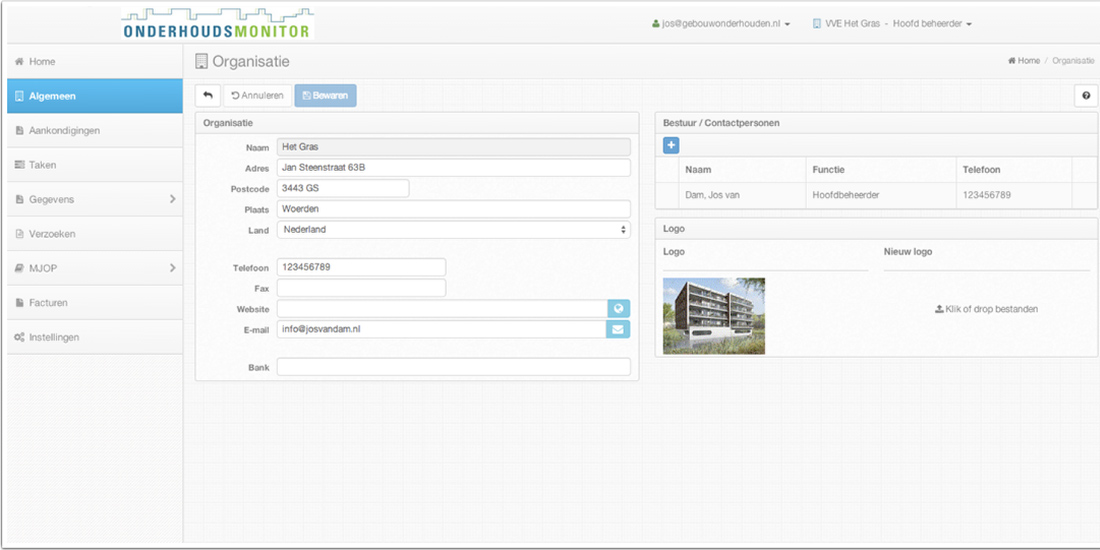Image resolution: width=1100 pixels, height=550 pixels.
Task: Expand the MJOP sidebar menu
Action: click(x=94, y=268)
